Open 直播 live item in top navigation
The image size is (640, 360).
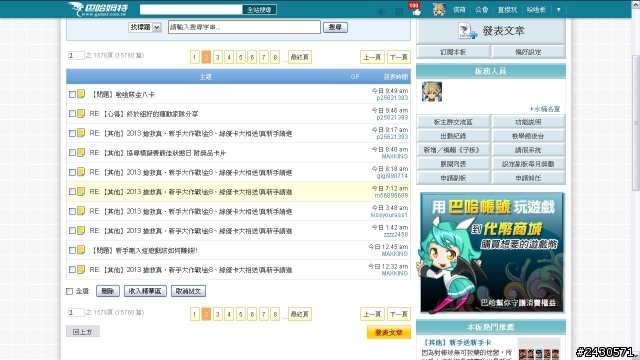507,9
